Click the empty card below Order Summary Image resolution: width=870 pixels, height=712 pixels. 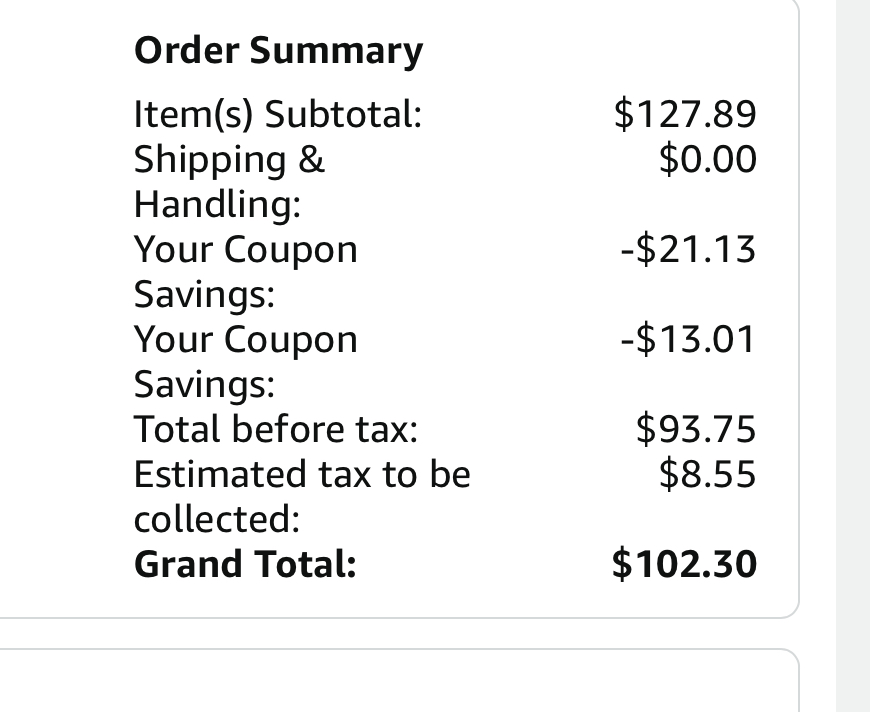click(400, 685)
